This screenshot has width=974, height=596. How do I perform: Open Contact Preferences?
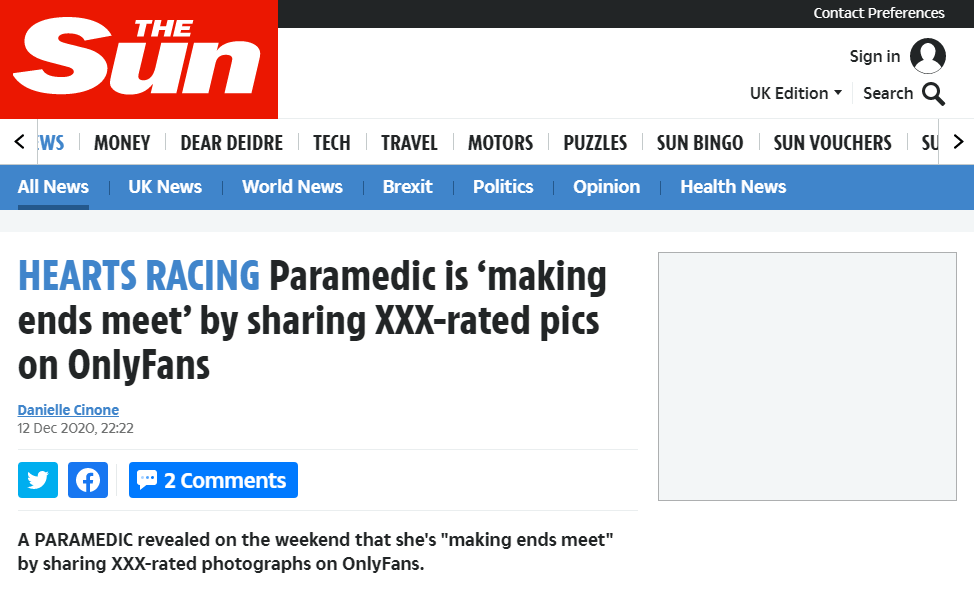[879, 13]
